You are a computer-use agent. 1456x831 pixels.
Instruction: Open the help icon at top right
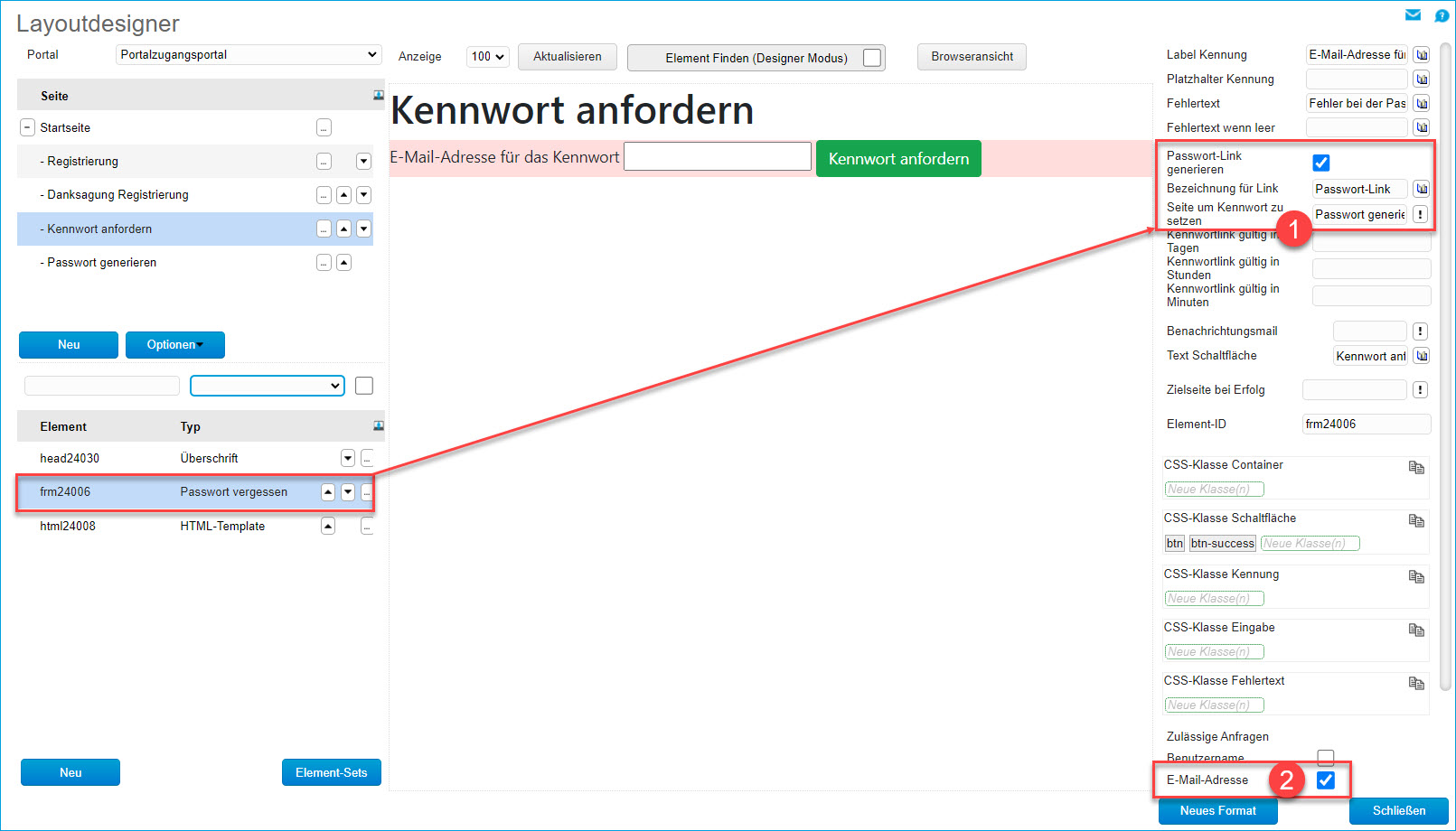pyautogui.click(x=1442, y=15)
